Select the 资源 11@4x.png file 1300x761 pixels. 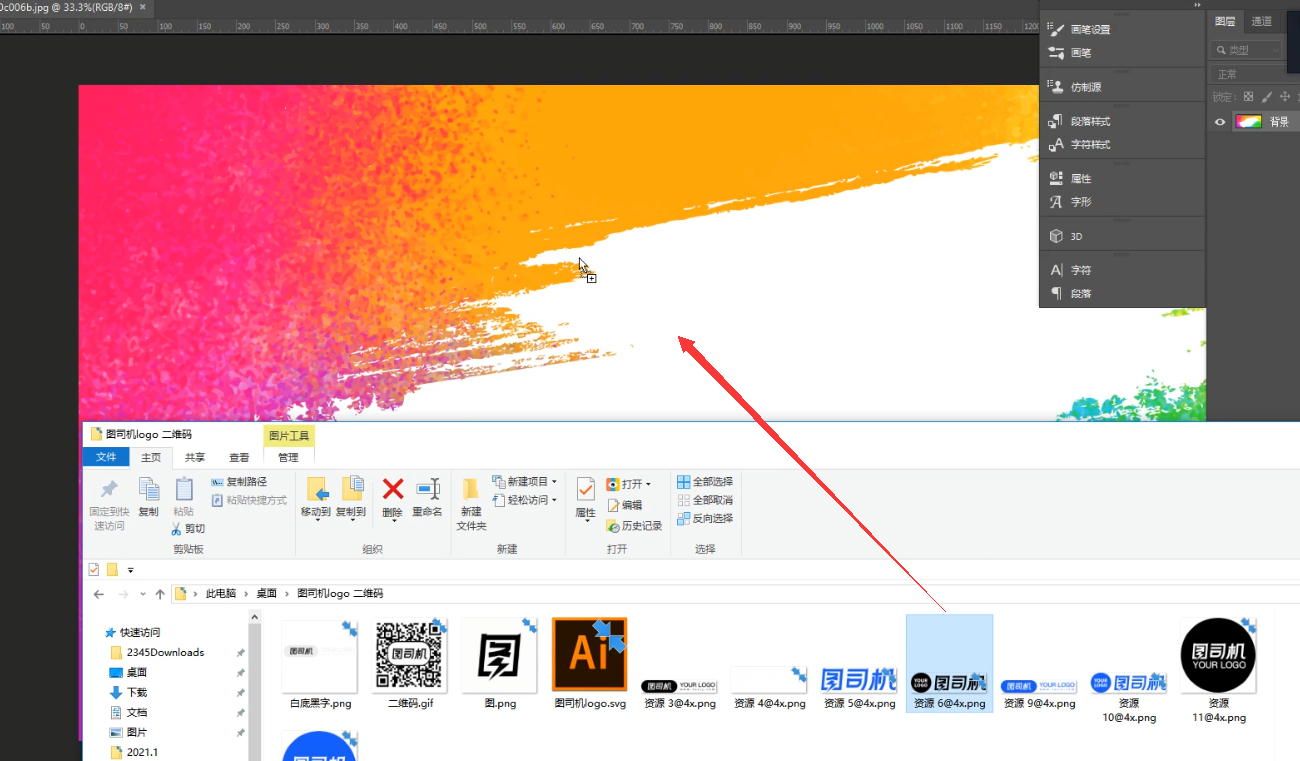[1218, 669]
